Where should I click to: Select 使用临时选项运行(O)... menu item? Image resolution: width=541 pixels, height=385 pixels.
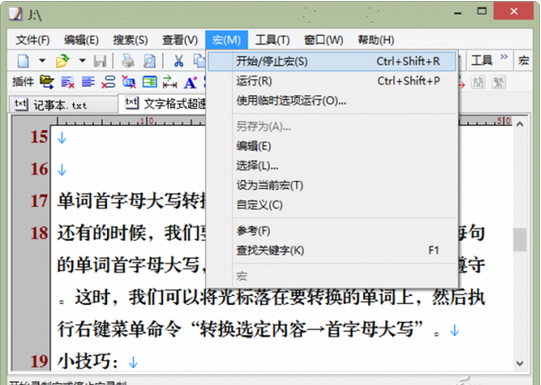(x=332, y=101)
